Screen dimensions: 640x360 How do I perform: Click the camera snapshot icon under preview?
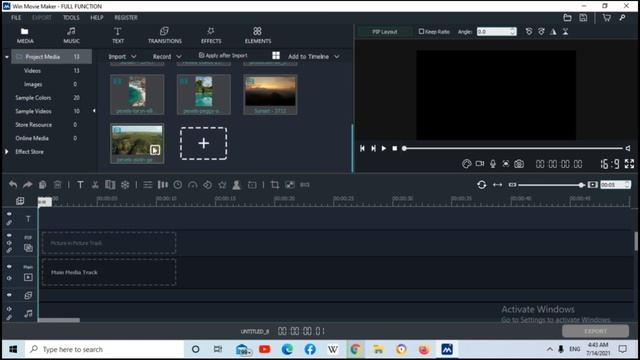519,164
